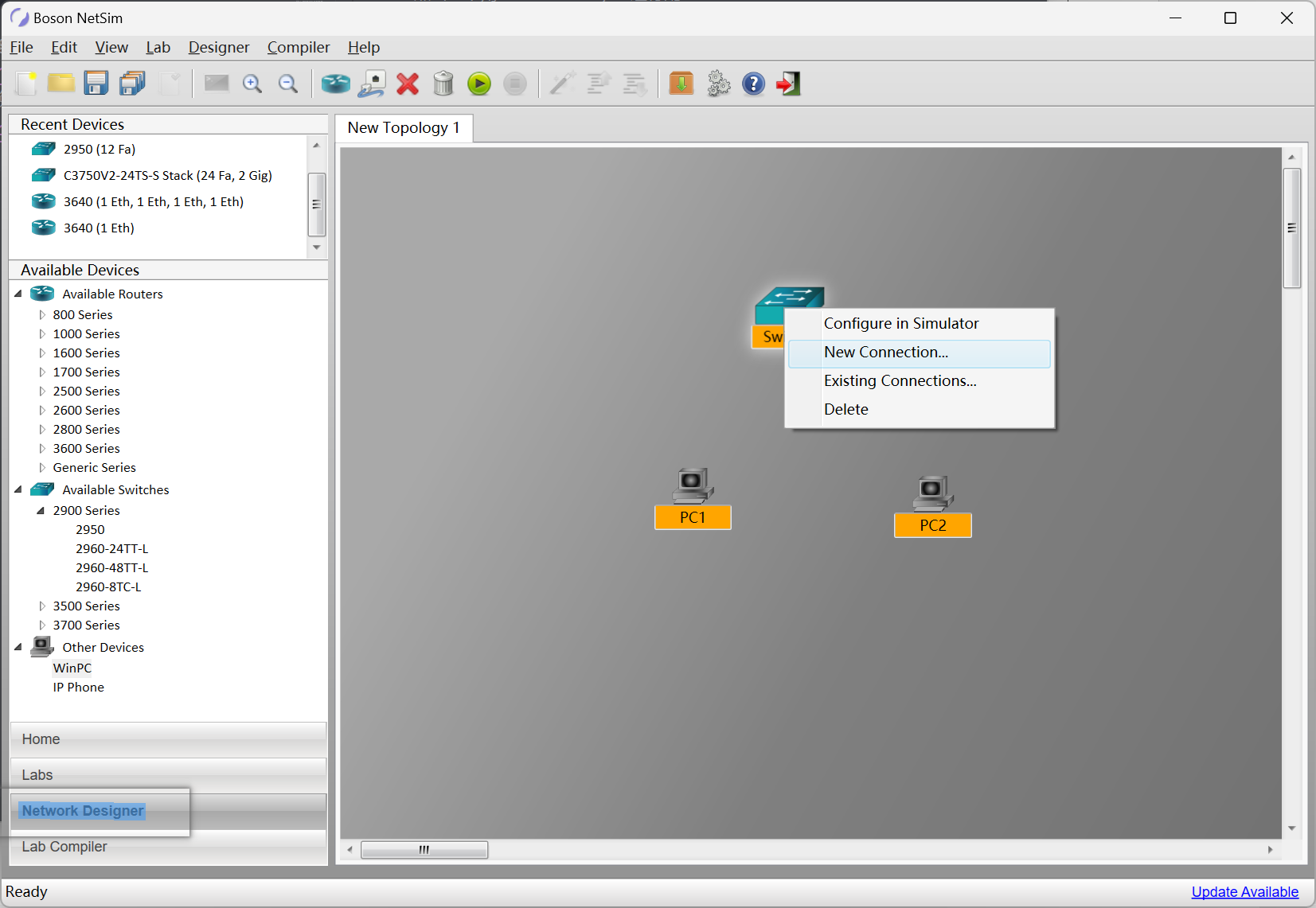Screen dimensions: 1316x908
Task: Open the Compiler menu
Action: tap(299, 47)
